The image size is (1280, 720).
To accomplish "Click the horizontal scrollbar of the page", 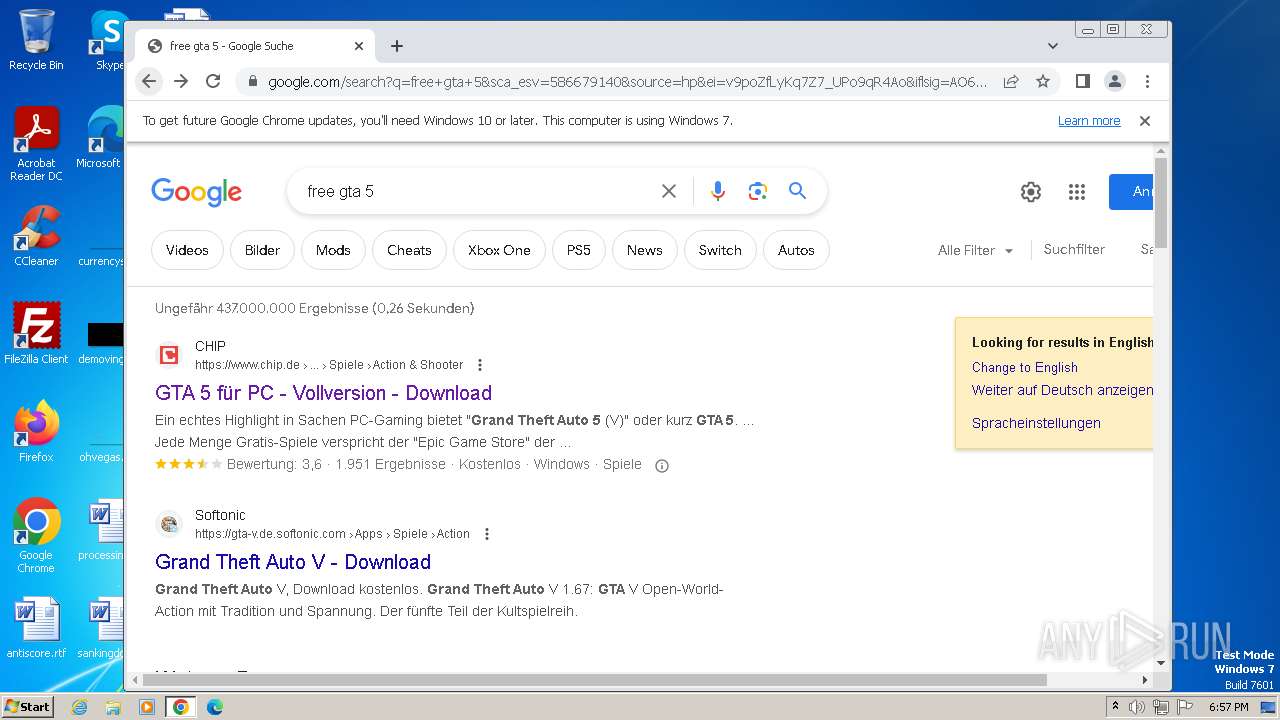I will click(595, 680).
